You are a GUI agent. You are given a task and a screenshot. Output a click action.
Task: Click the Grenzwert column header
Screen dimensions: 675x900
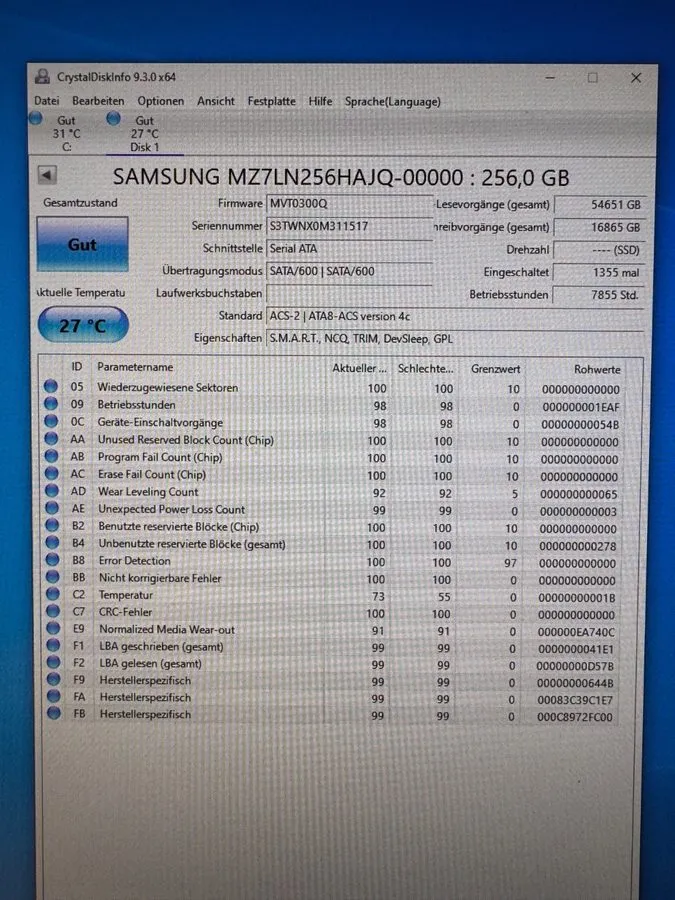(x=495, y=369)
